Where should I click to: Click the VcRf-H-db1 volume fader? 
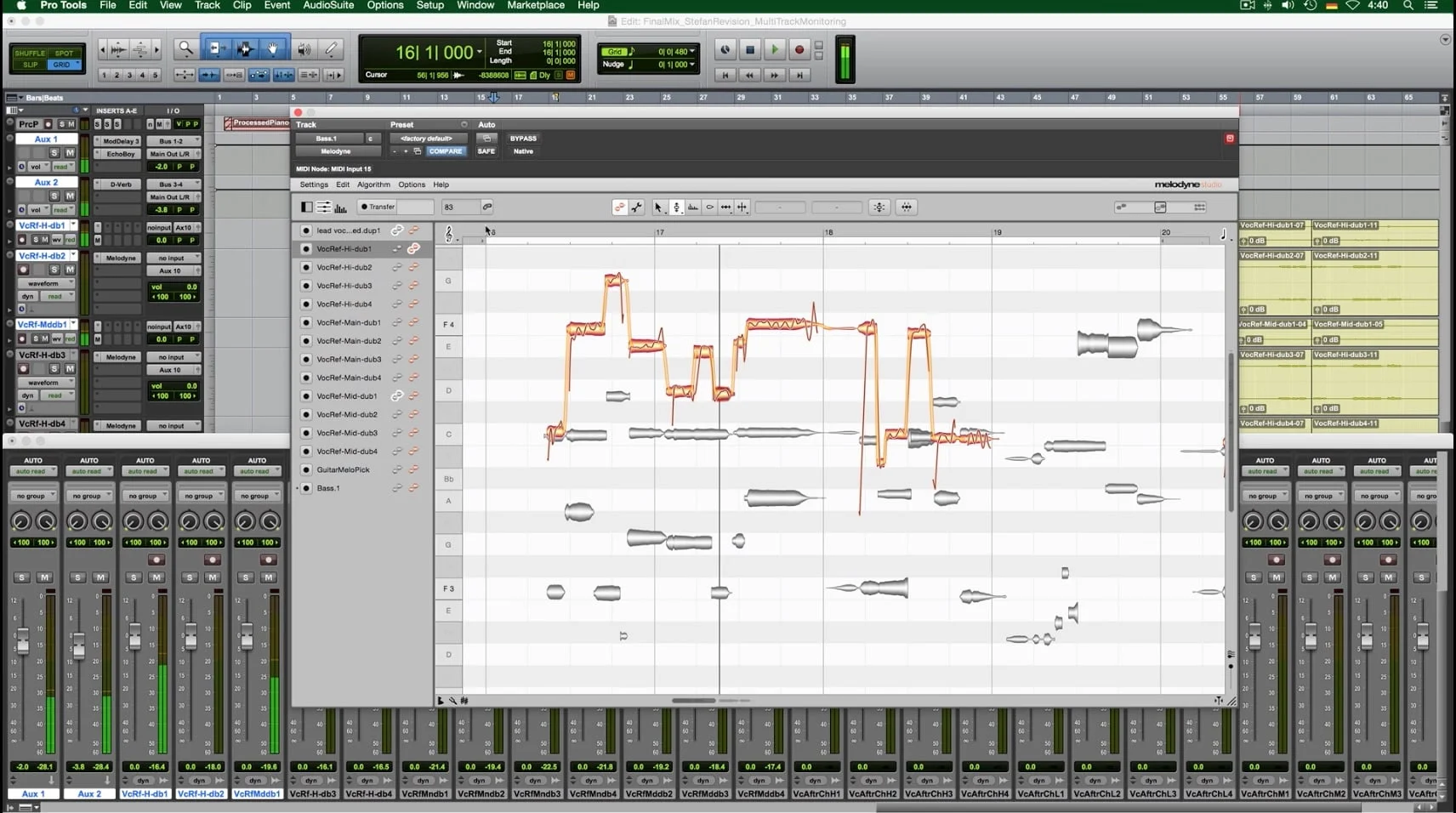pos(135,636)
